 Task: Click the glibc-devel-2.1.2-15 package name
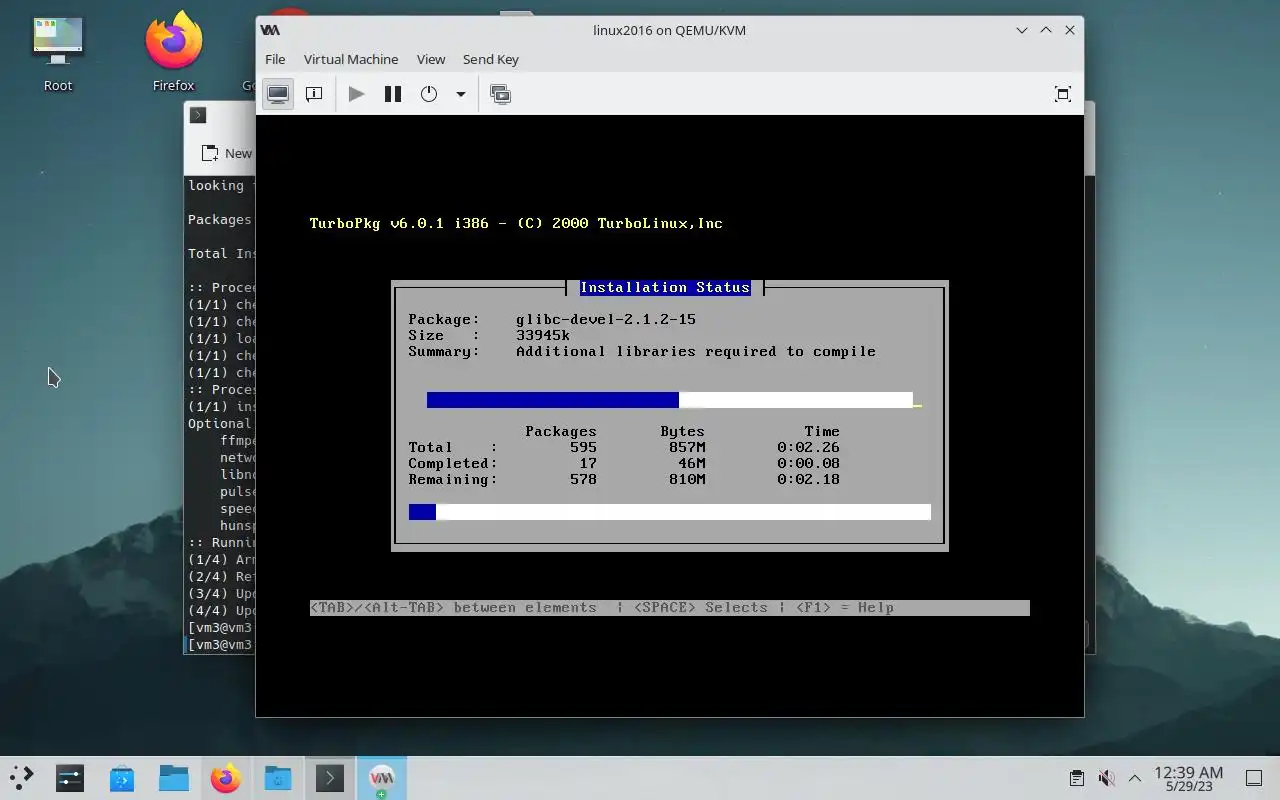point(606,319)
